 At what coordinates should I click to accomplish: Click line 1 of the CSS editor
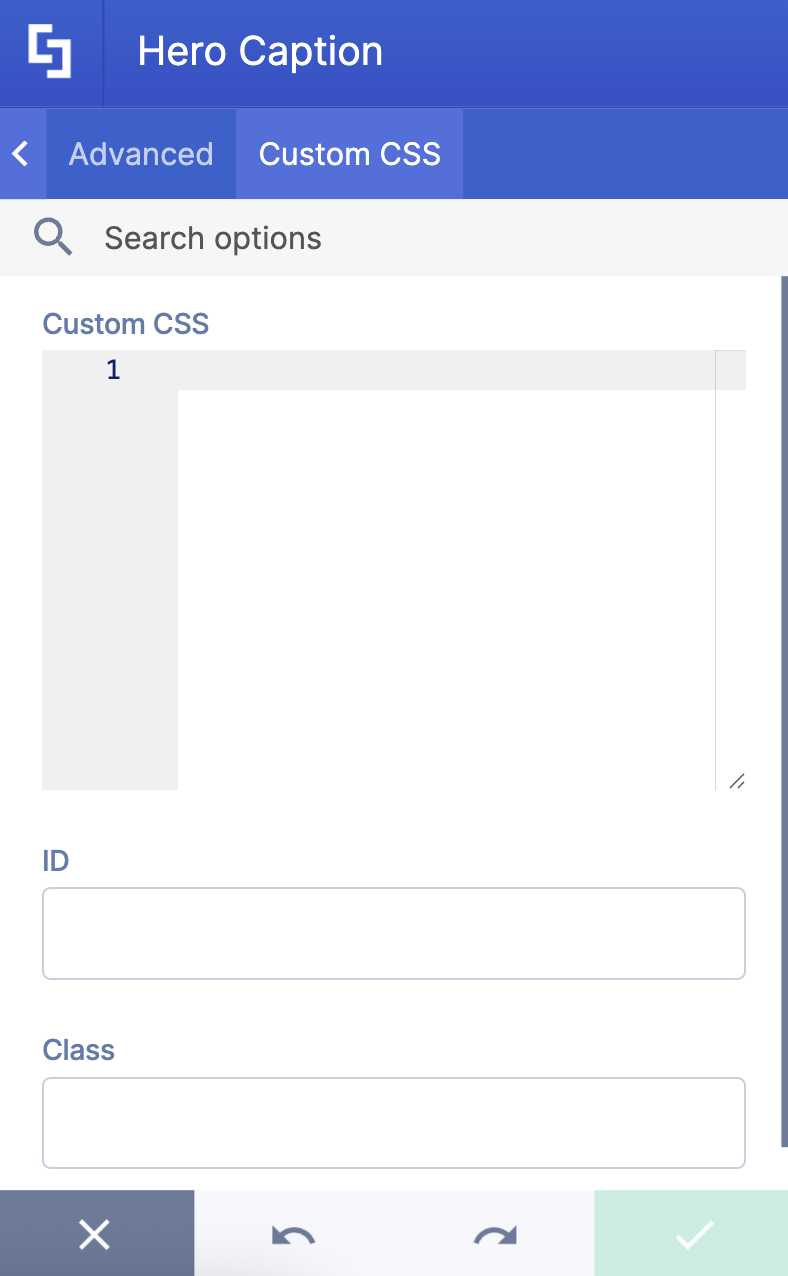(x=113, y=369)
